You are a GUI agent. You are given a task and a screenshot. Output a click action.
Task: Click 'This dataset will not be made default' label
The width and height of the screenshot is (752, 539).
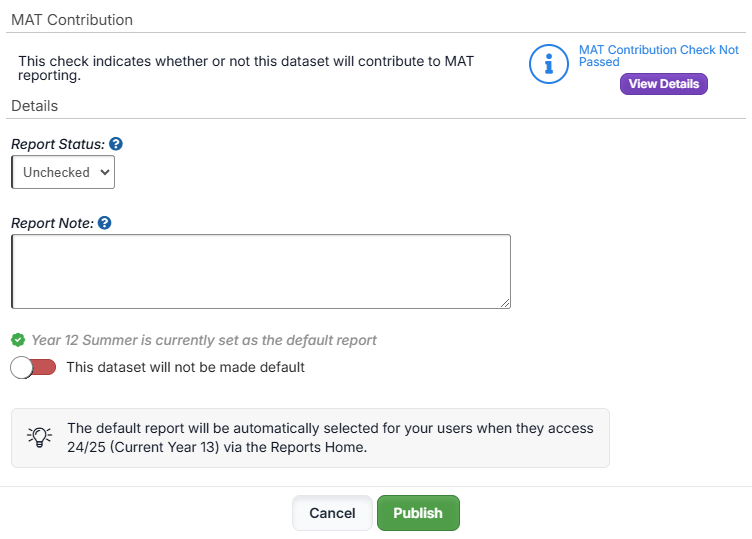[185, 367]
